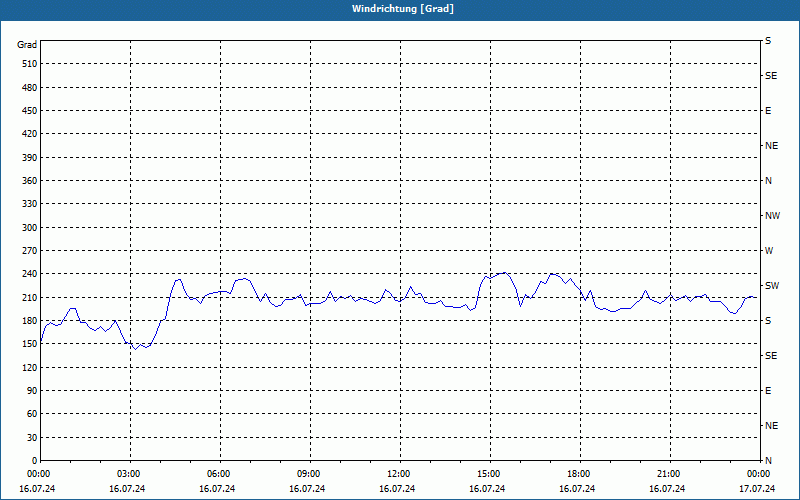Viewport: 800px width, 500px height.
Task: Click the SE compass label at 480 gridline
Action: (x=771, y=76)
